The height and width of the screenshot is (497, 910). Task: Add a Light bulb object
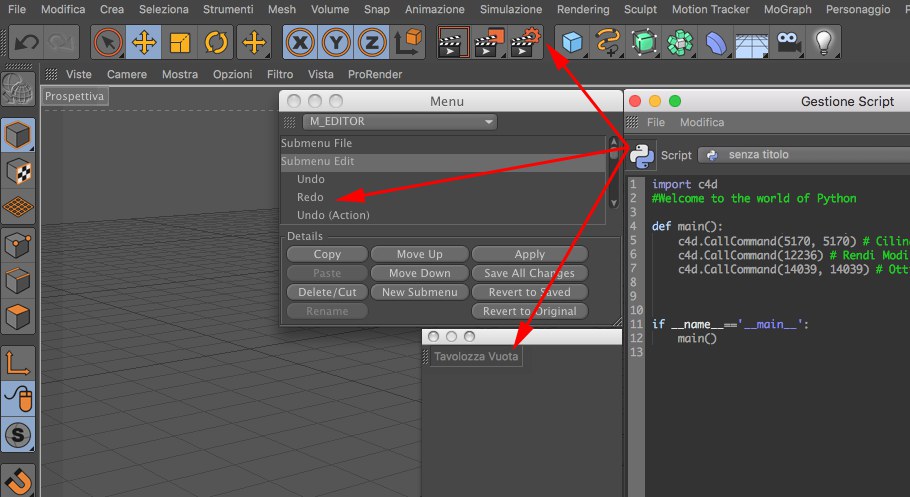pyautogui.click(x=824, y=42)
